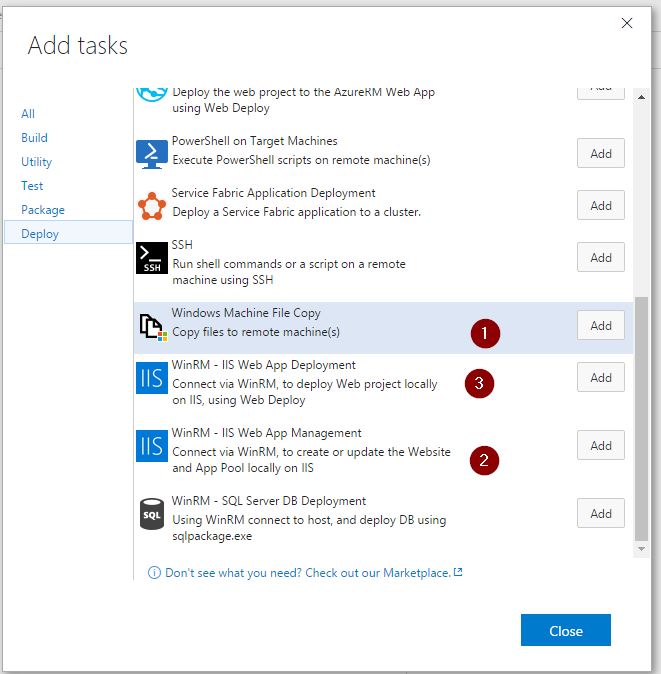Click the external link icon after Marketplace
Viewport: 661px width, 674px height.
[458, 572]
